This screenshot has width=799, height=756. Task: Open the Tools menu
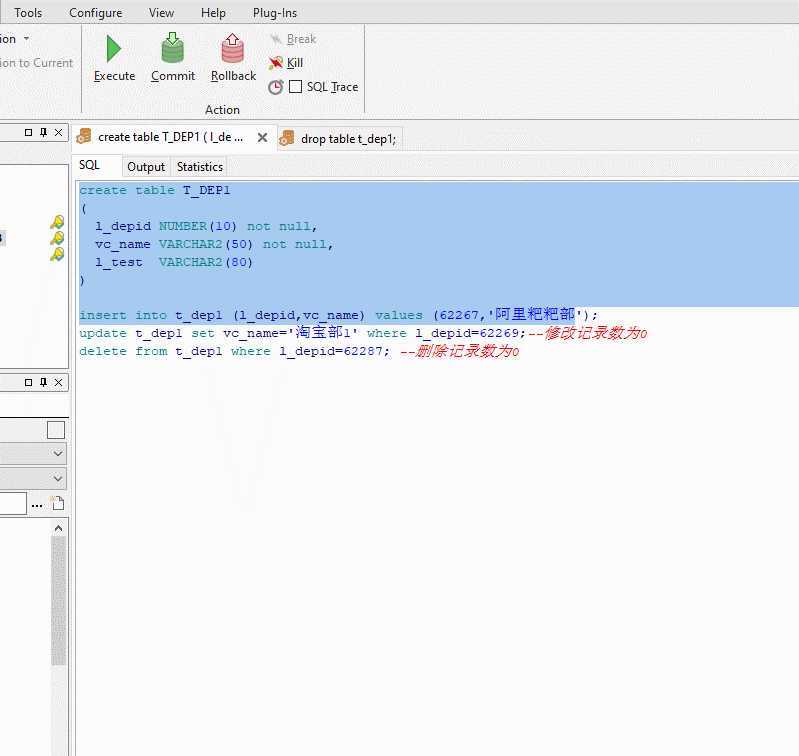coord(28,13)
